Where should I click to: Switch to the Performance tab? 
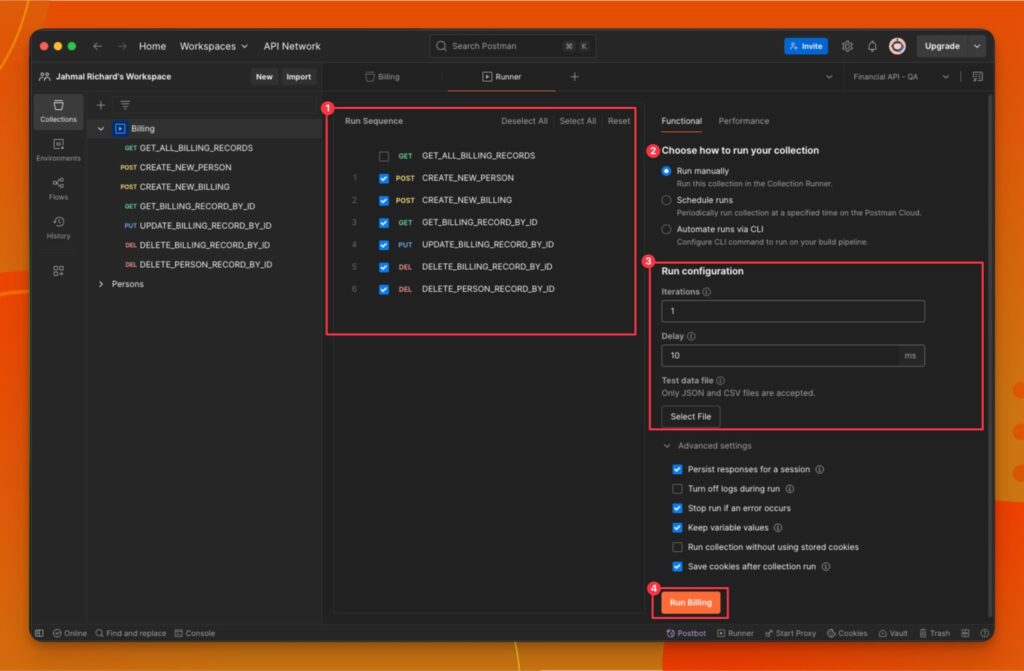(743, 122)
